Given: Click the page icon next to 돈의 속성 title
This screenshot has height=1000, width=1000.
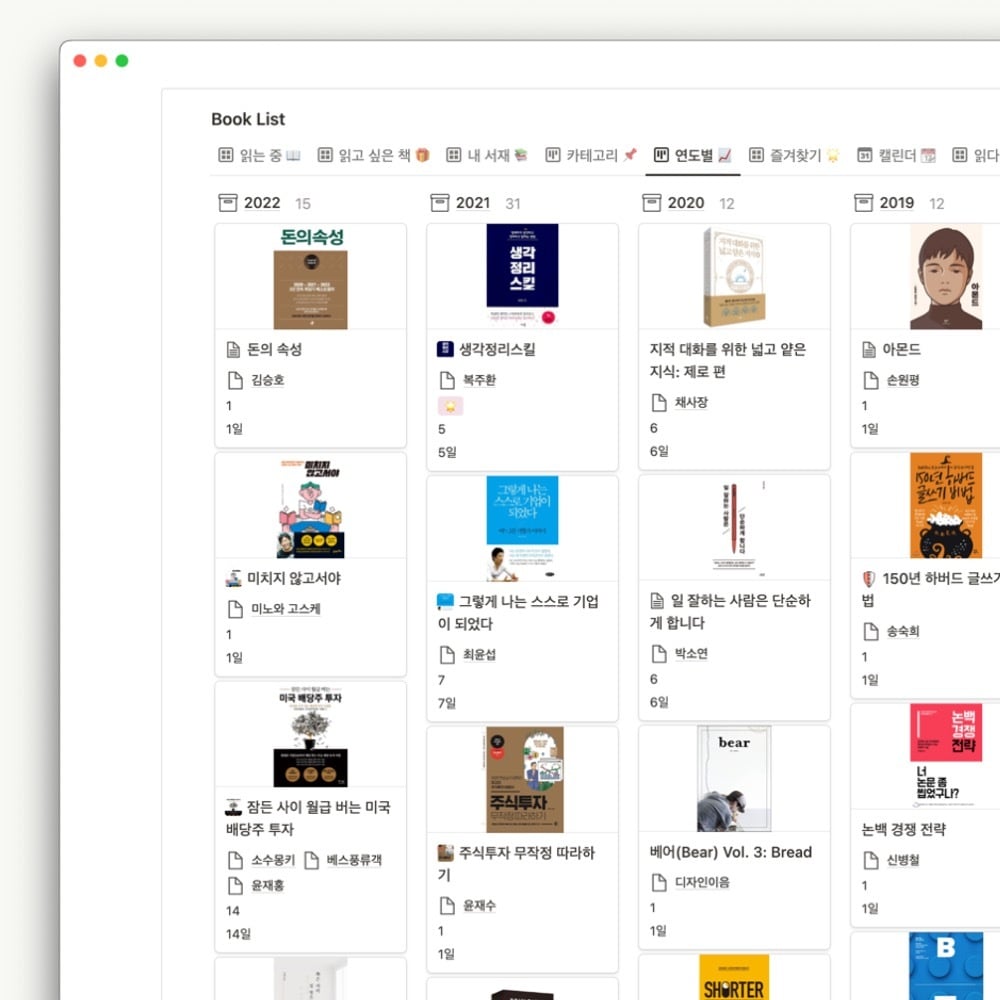Looking at the screenshot, I should (x=233, y=349).
